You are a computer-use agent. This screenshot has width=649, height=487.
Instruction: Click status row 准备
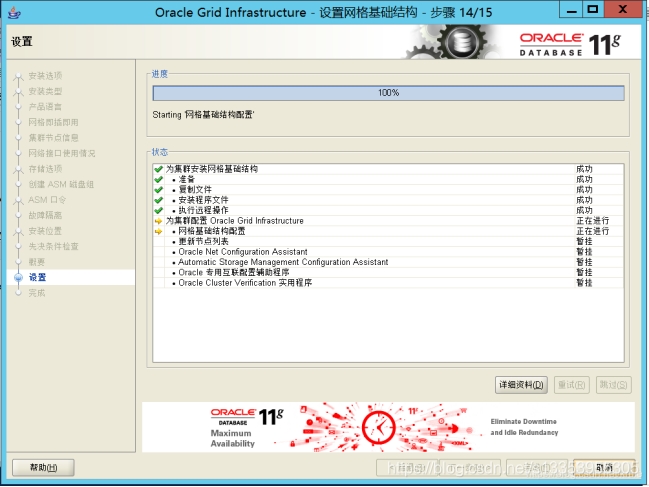coord(388,179)
